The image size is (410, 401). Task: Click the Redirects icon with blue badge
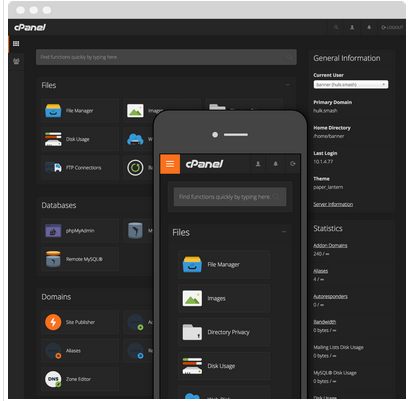coord(135,351)
